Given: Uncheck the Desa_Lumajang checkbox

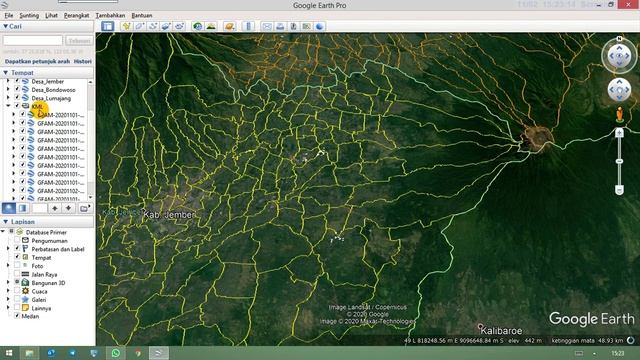Looking at the screenshot, I should click(17, 98).
